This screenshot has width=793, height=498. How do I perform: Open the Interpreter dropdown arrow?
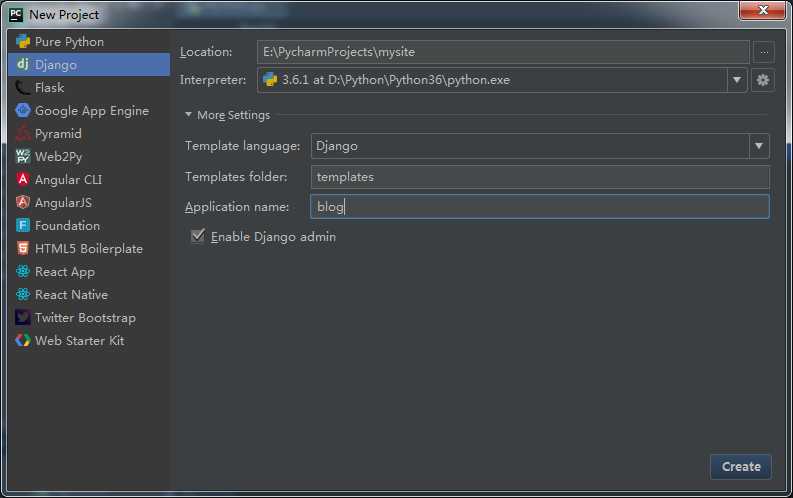[x=737, y=80]
